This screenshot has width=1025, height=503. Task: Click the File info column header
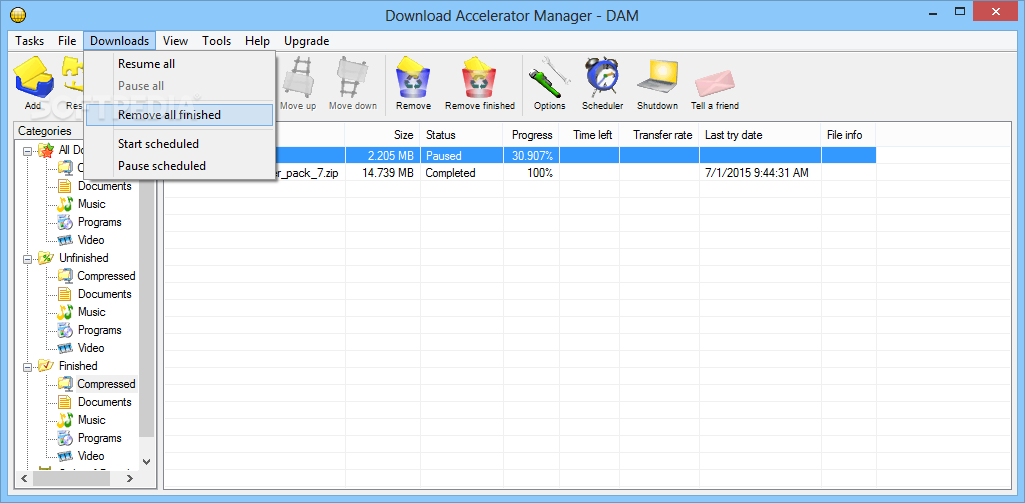pyautogui.click(x=849, y=135)
